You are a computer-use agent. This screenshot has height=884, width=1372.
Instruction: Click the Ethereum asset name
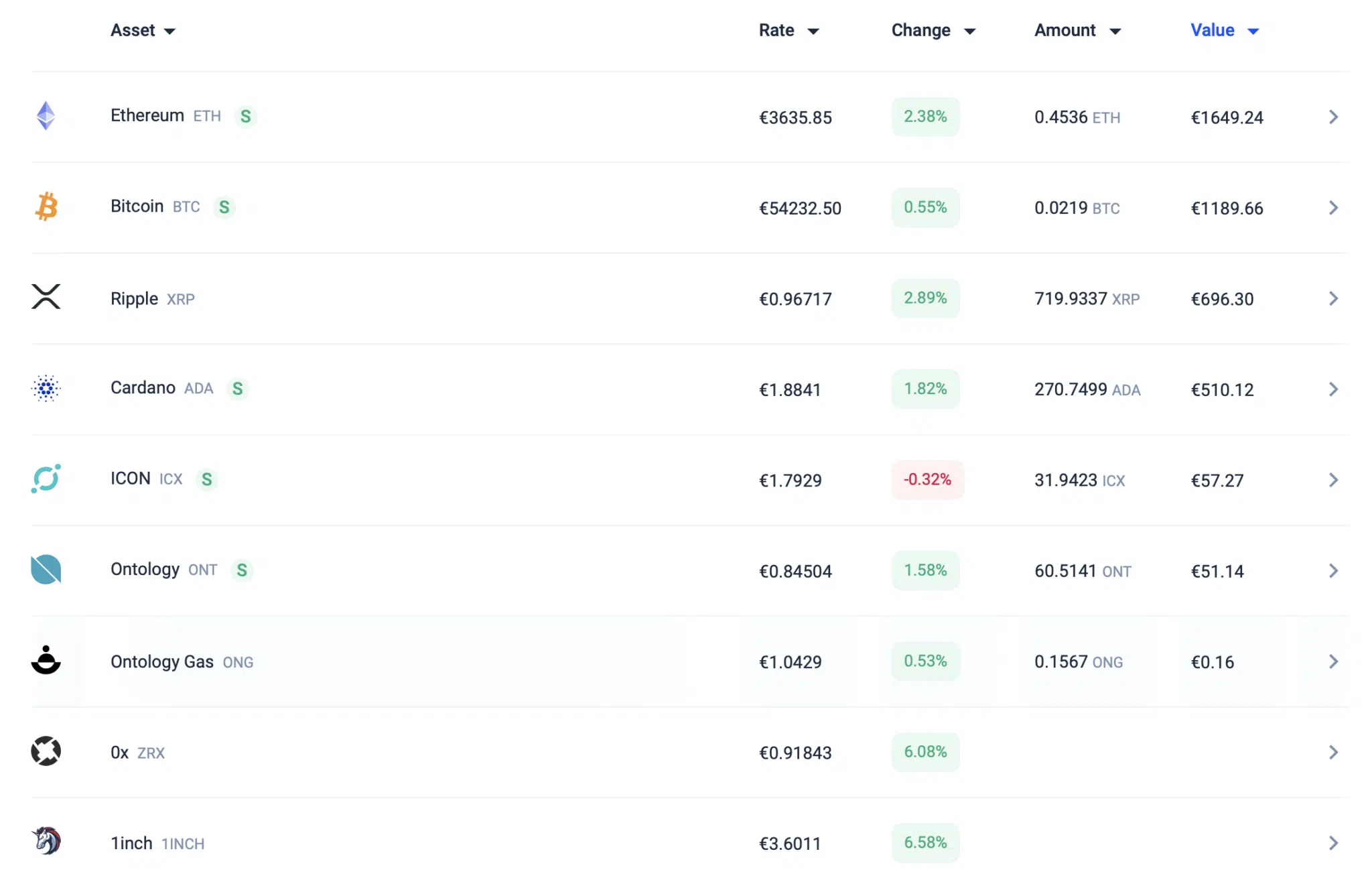pyautogui.click(x=147, y=115)
